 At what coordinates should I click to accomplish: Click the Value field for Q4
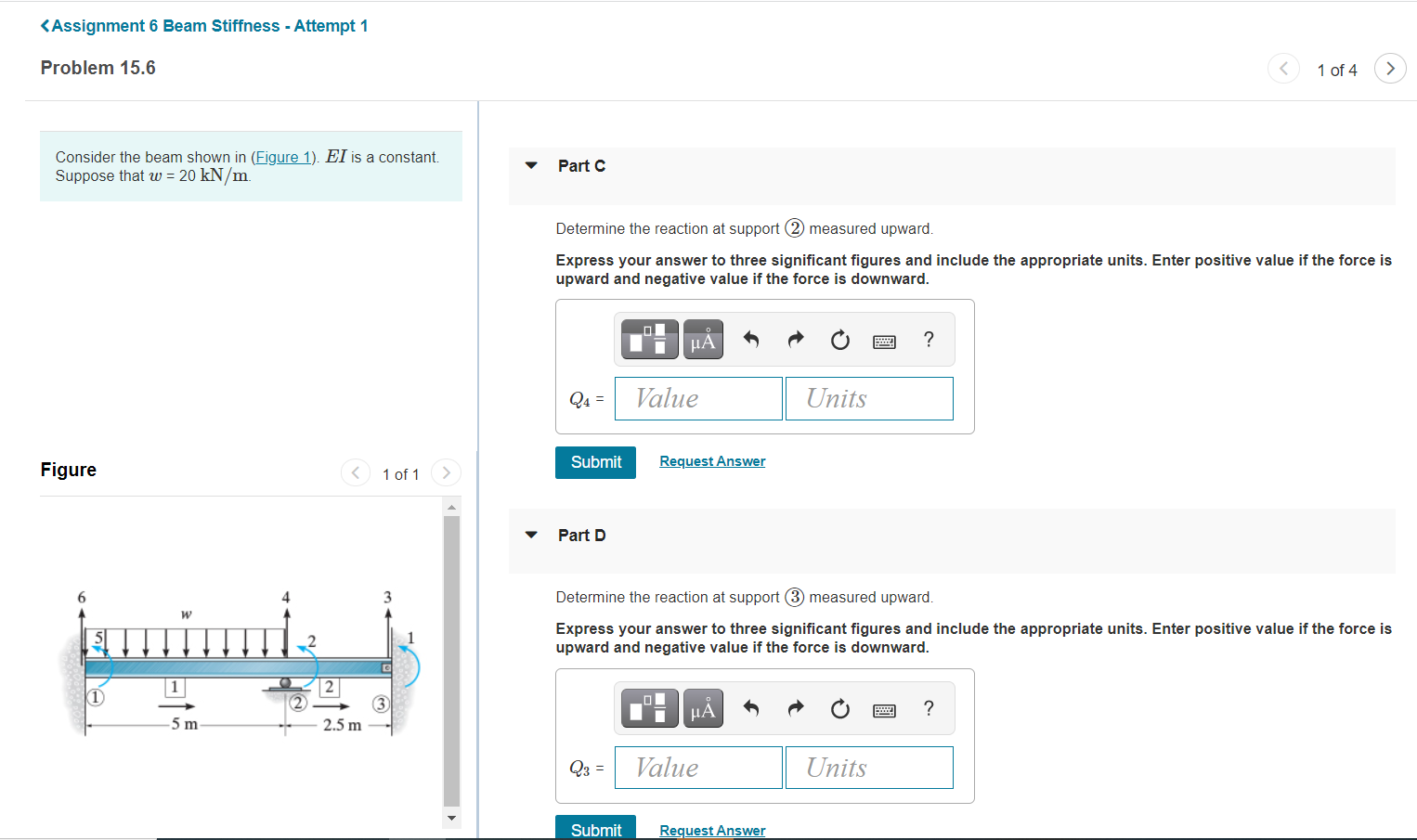tap(698, 398)
